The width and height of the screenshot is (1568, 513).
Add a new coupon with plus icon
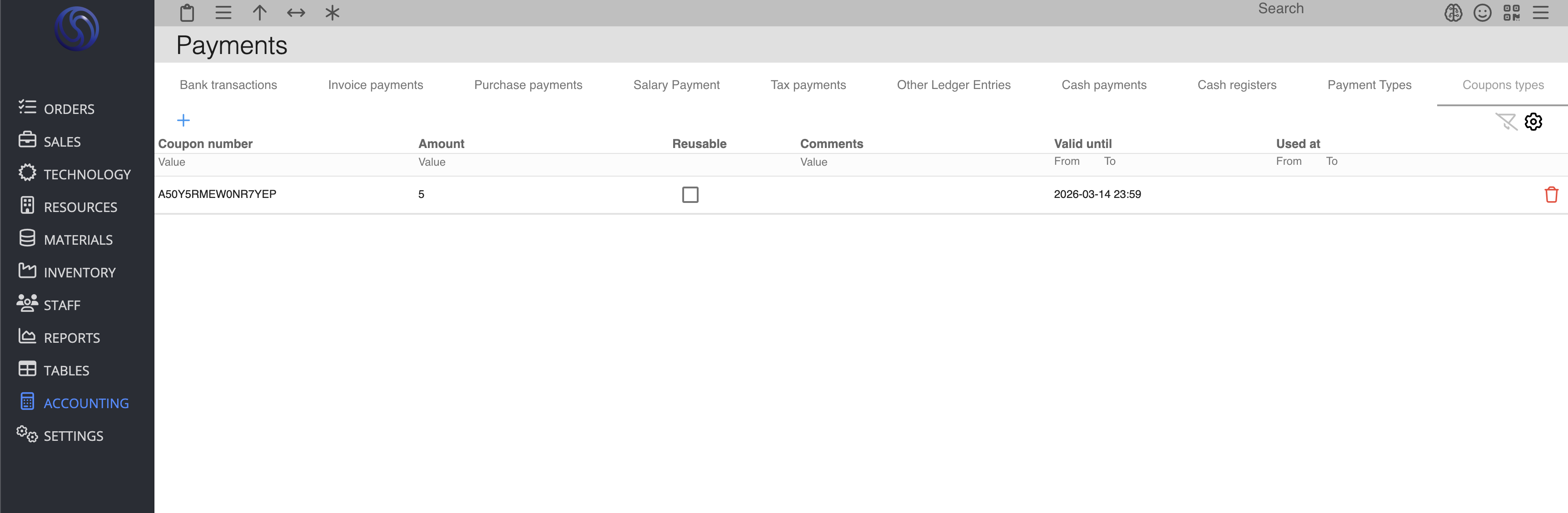point(183,120)
